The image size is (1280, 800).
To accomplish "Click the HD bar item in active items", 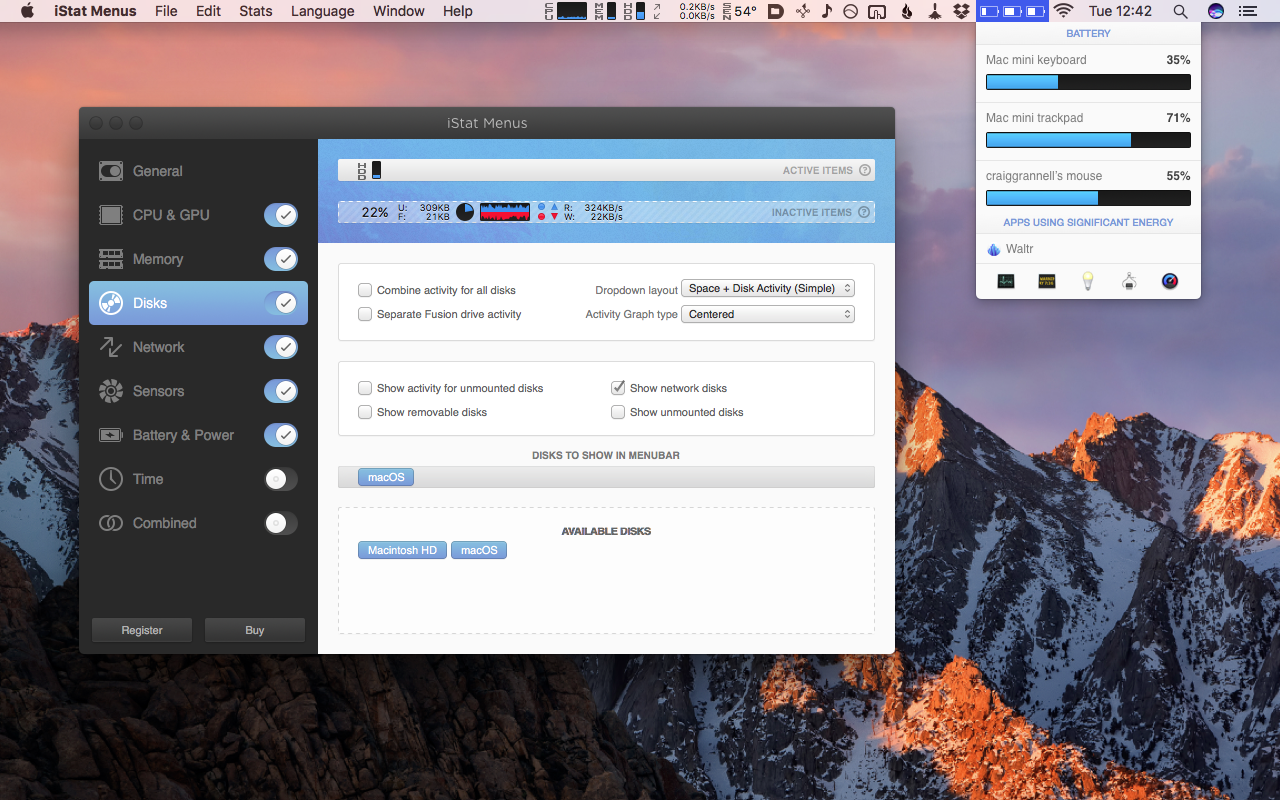I will tap(370, 170).
